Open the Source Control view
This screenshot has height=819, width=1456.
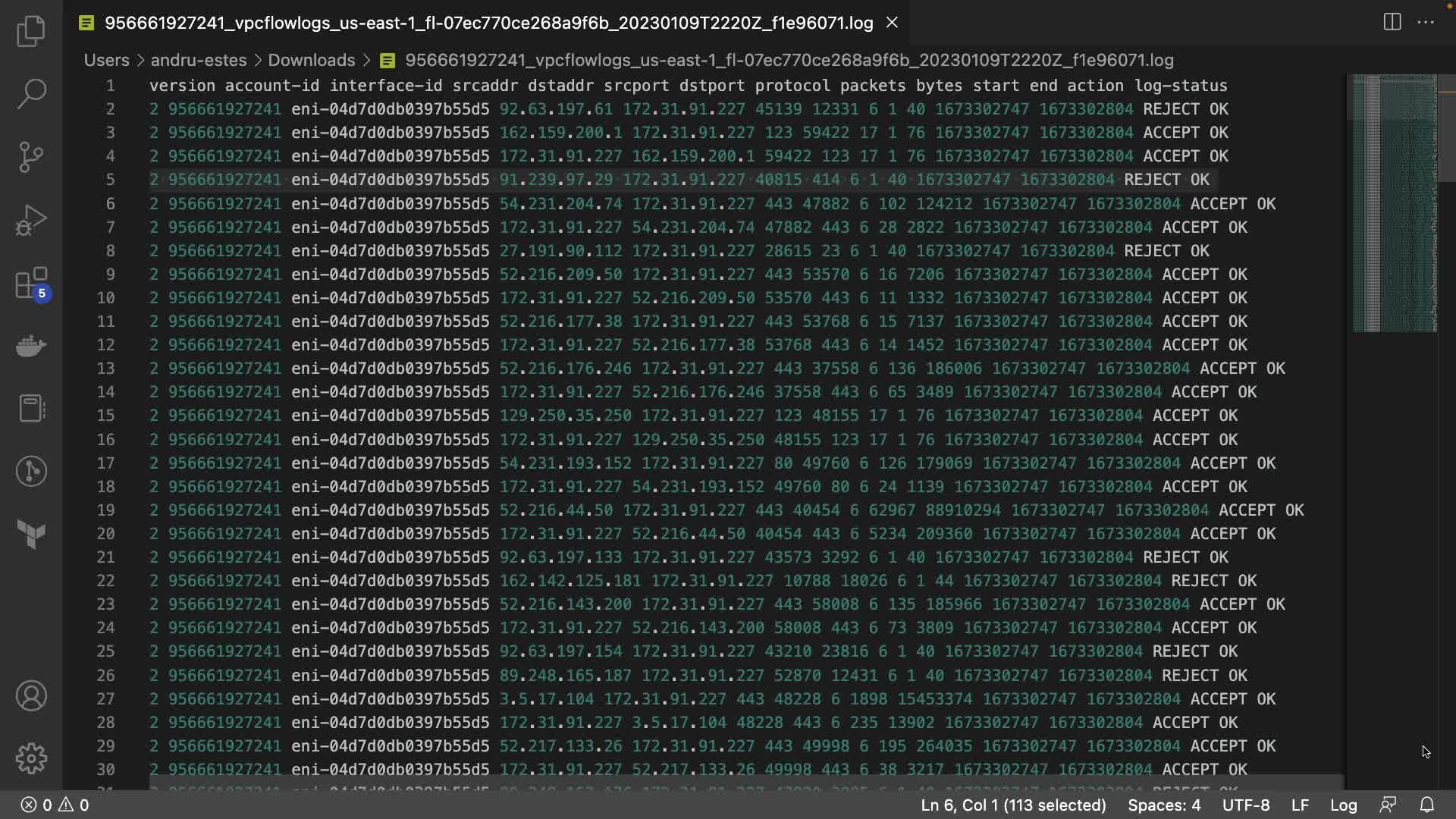(31, 157)
